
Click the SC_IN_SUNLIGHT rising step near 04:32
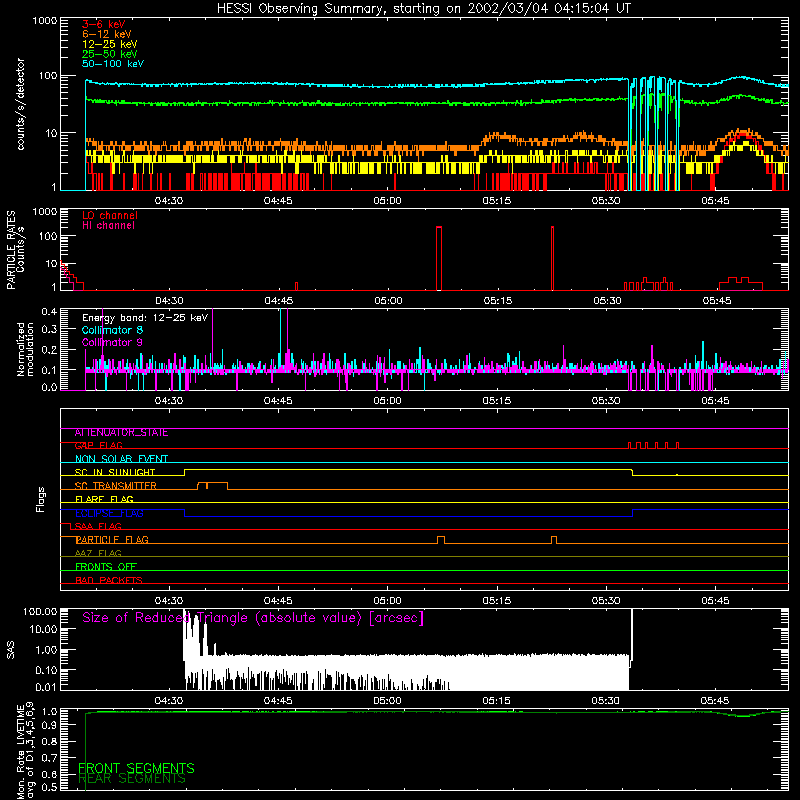[184, 472]
